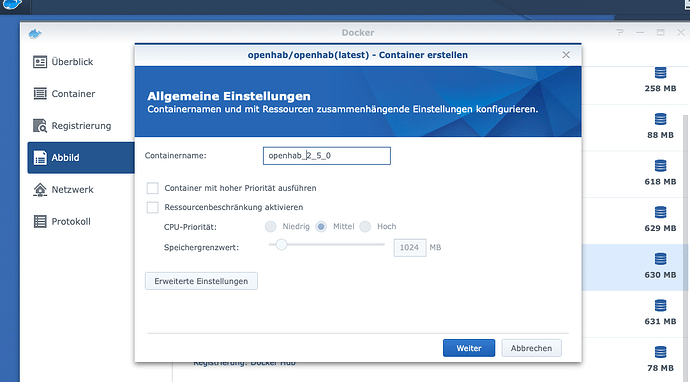Open Erweiterte Einstellungen

201,281
